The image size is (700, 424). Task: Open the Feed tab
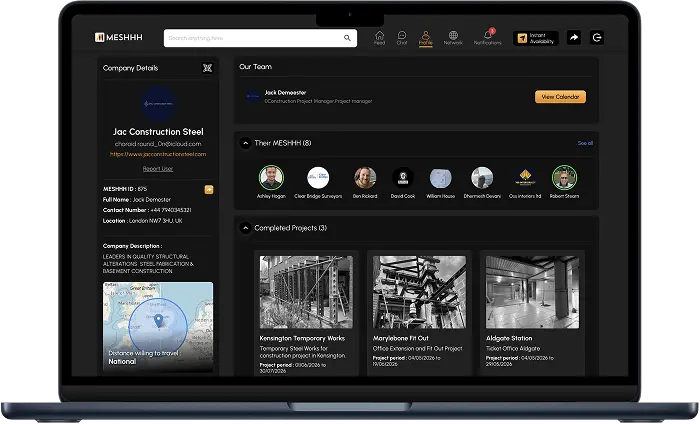tap(379, 38)
